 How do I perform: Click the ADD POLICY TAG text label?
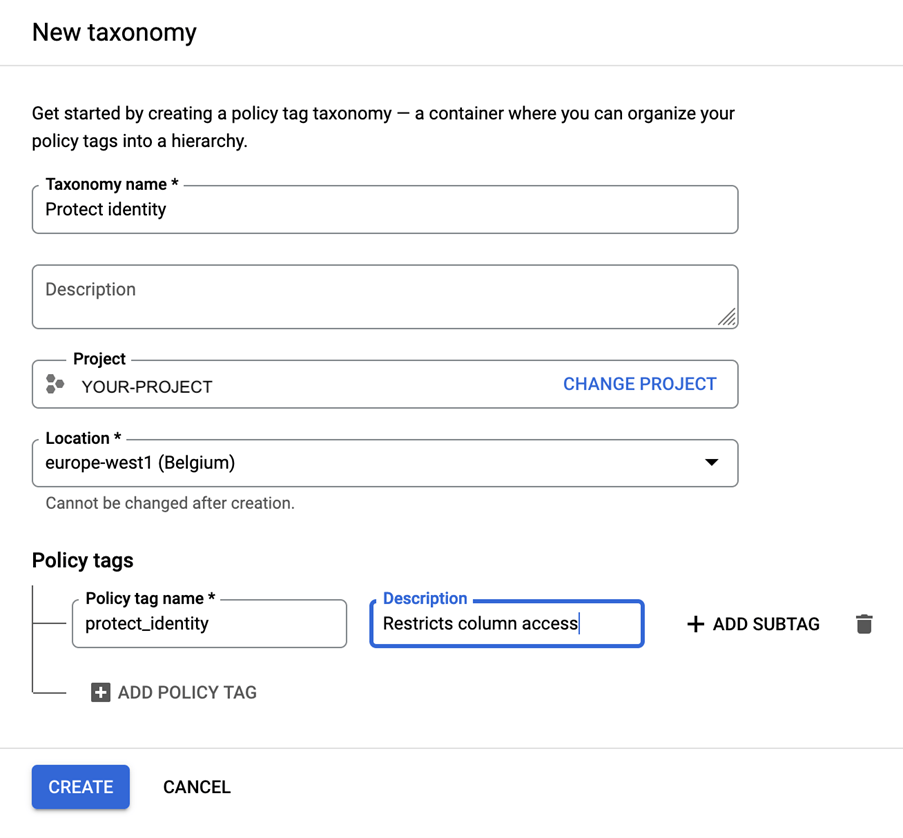point(187,692)
